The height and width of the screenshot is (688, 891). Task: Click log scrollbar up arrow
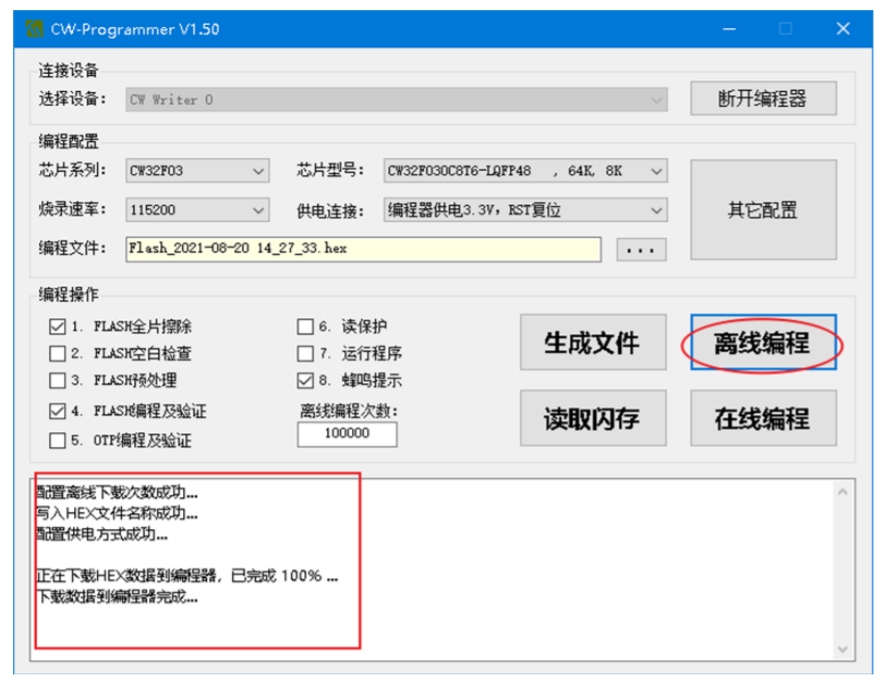(843, 492)
